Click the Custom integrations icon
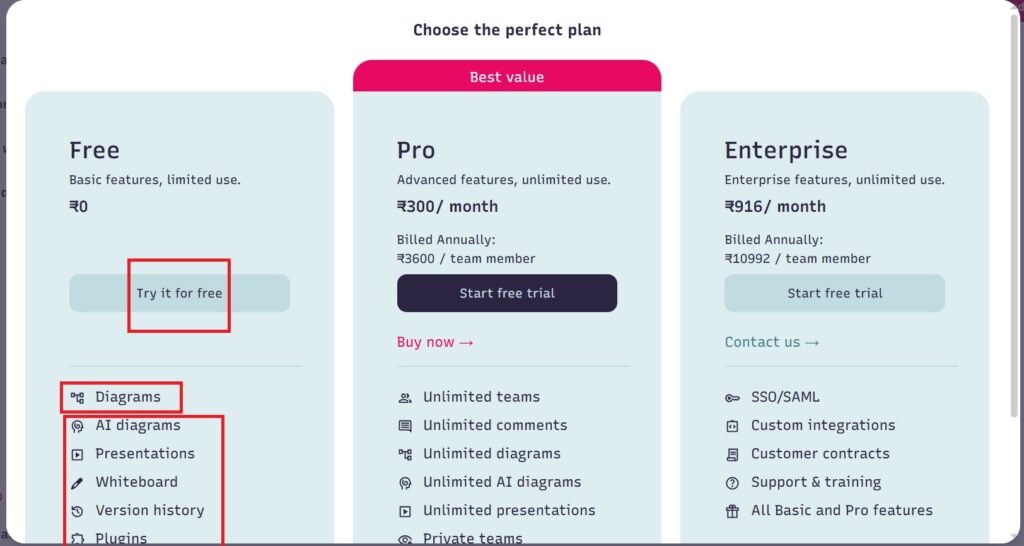Viewport: 1024px width, 546px height. click(x=733, y=426)
